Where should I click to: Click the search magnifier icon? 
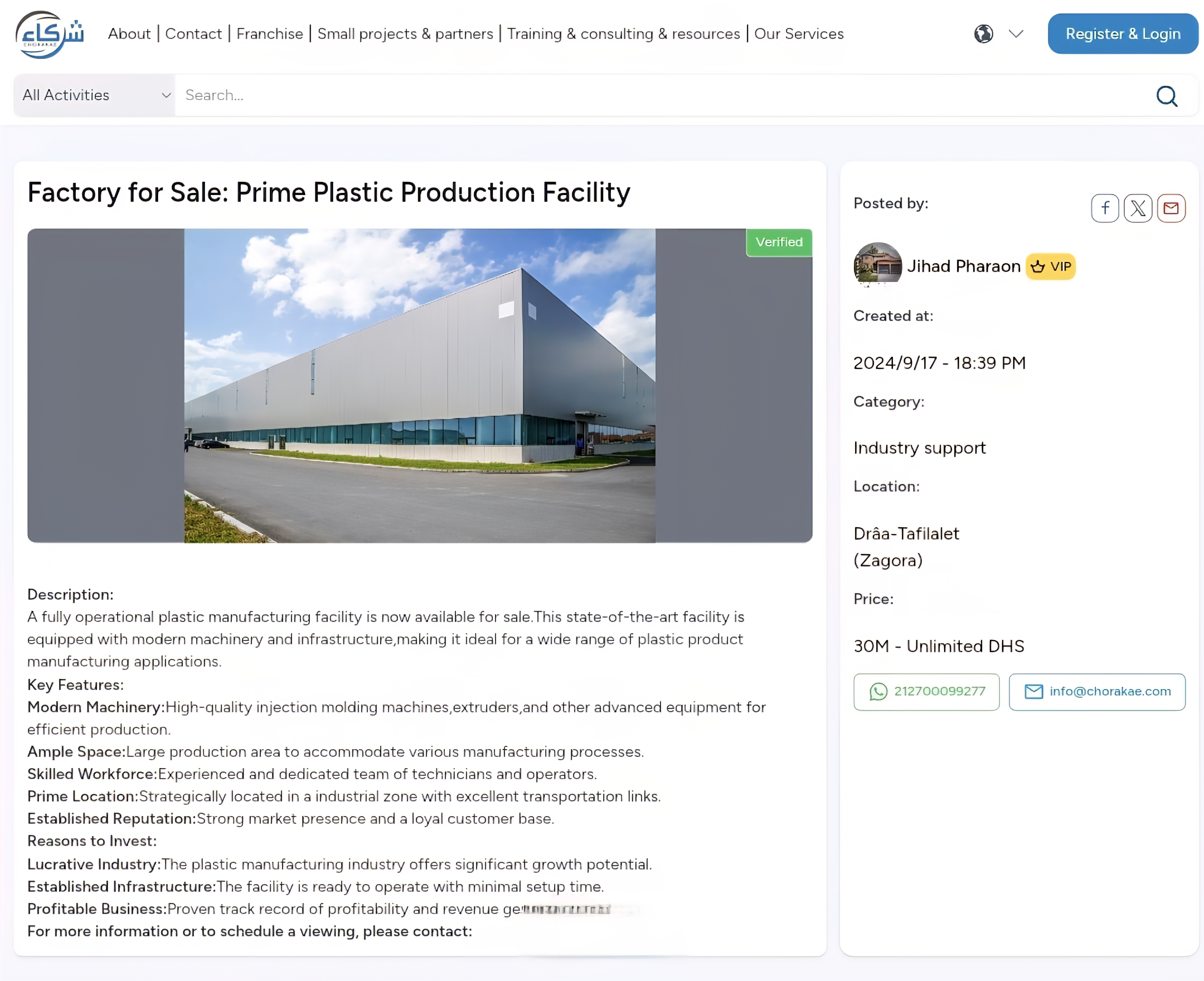tap(1166, 96)
